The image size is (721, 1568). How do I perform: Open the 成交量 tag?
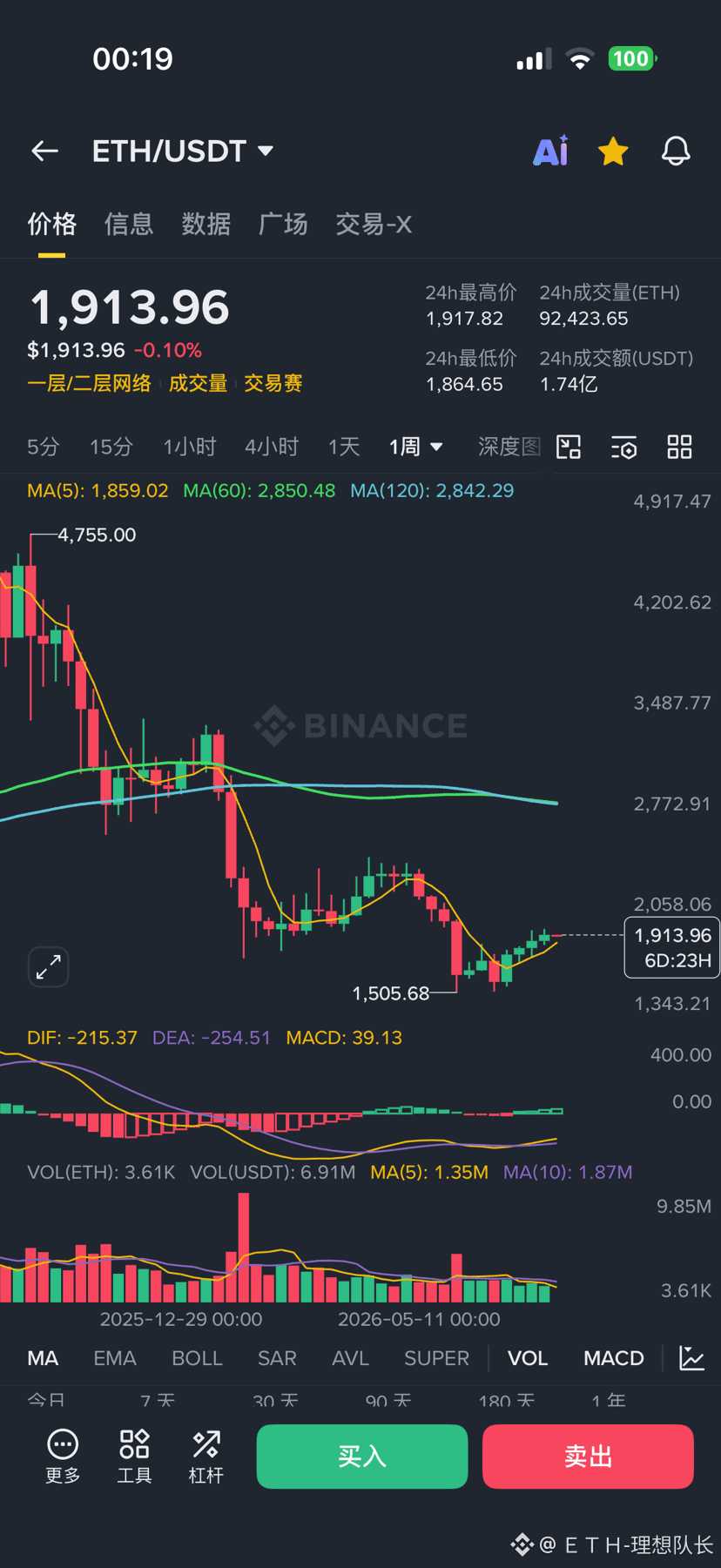198,383
